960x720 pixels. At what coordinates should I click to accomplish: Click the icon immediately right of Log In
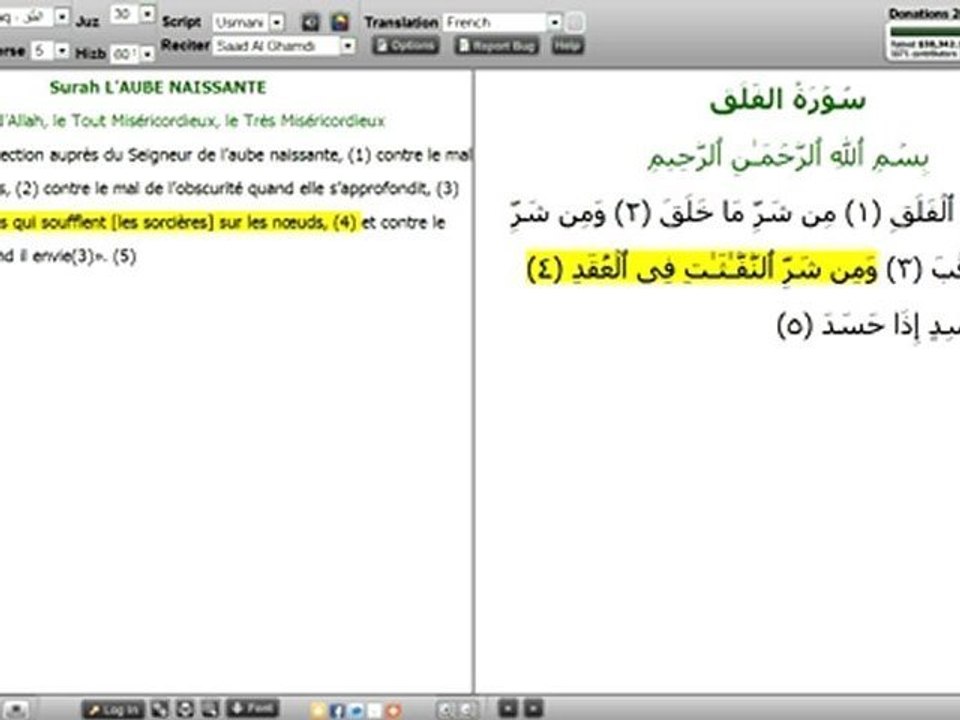pyautogui.click(x=160, y=709)
